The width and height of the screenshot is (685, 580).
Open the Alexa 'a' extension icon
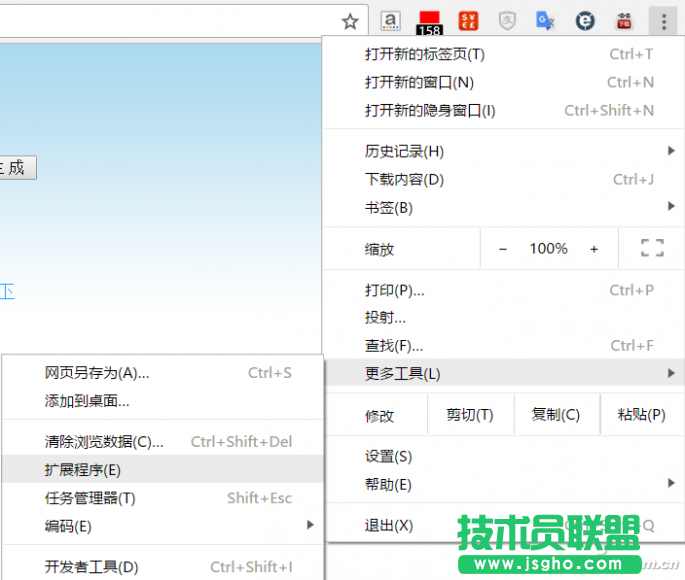[391, 21]
